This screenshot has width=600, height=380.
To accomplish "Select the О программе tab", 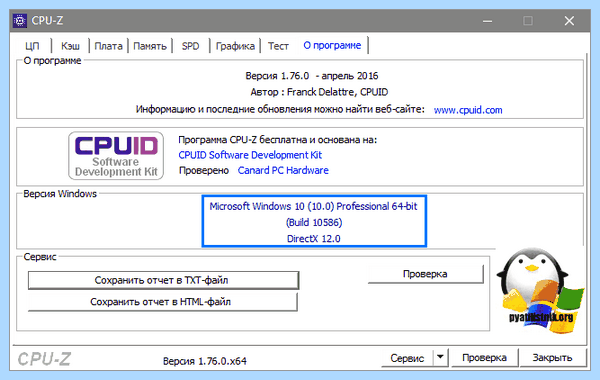I will click(332, 45).
